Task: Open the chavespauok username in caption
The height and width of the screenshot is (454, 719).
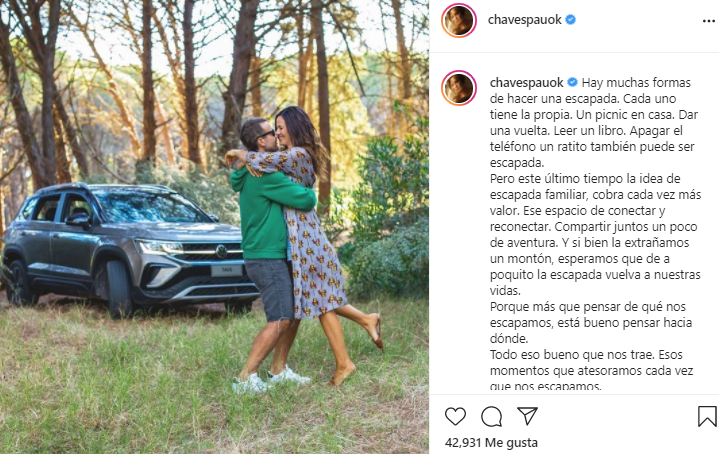Action: click(526, 83)
